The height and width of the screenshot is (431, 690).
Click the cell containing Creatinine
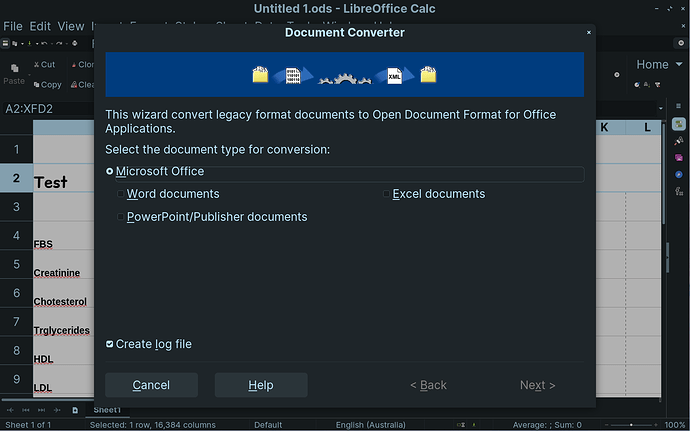[63, 264]
